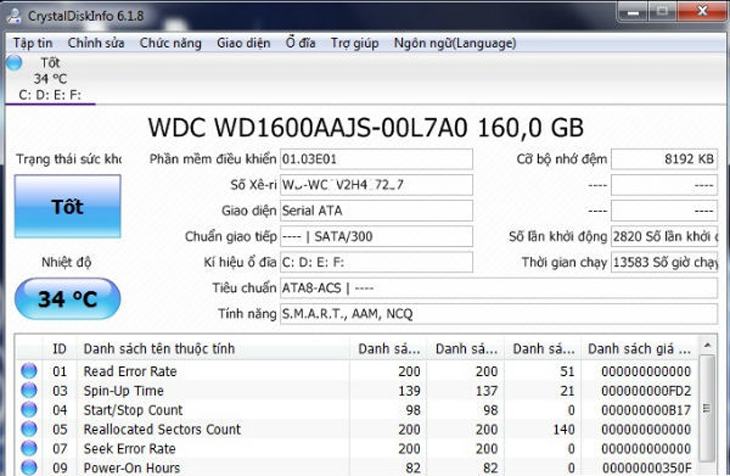Click the CrystalDiskInfo title bar app icon
730x476 pixels.
(x=14, y=15)
